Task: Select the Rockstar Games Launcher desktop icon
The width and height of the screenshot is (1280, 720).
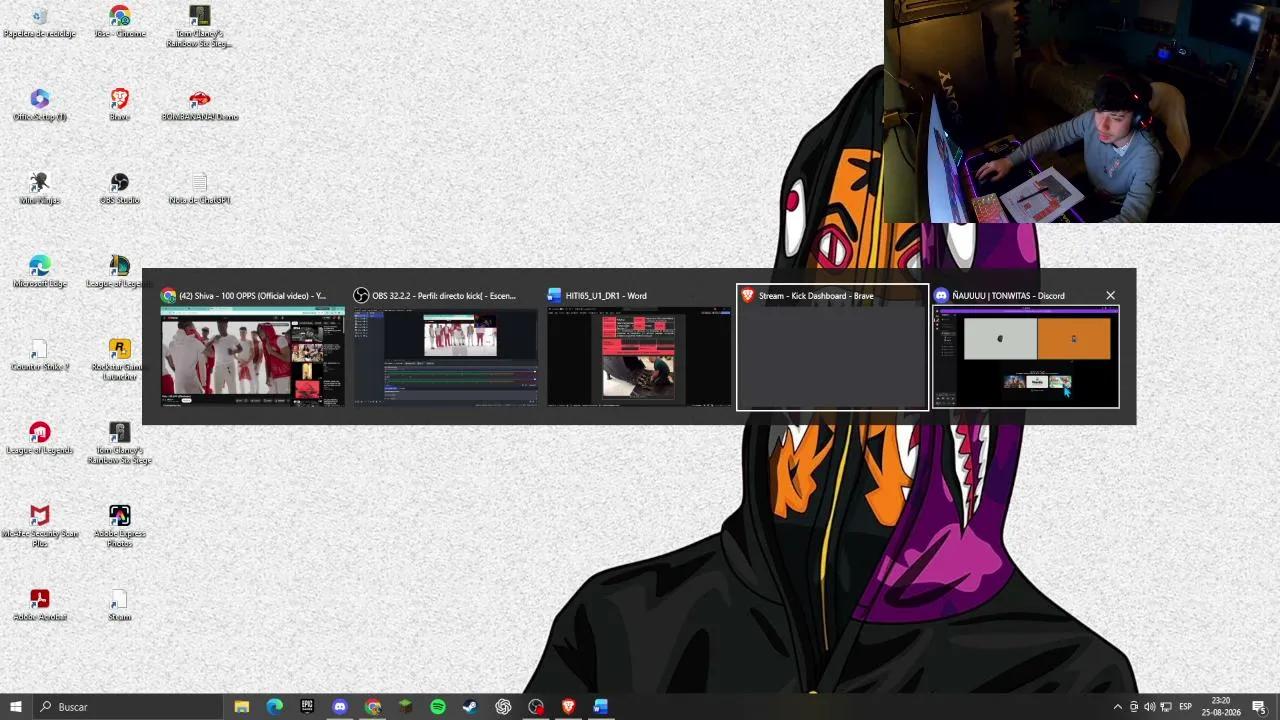Action: [120, 360]
